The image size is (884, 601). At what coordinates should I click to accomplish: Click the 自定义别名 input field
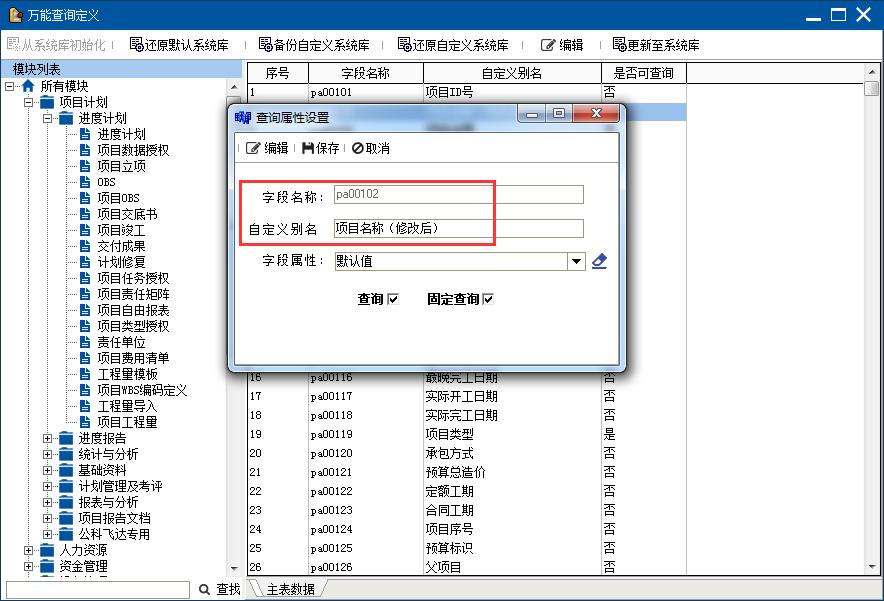tap(458, 229)
